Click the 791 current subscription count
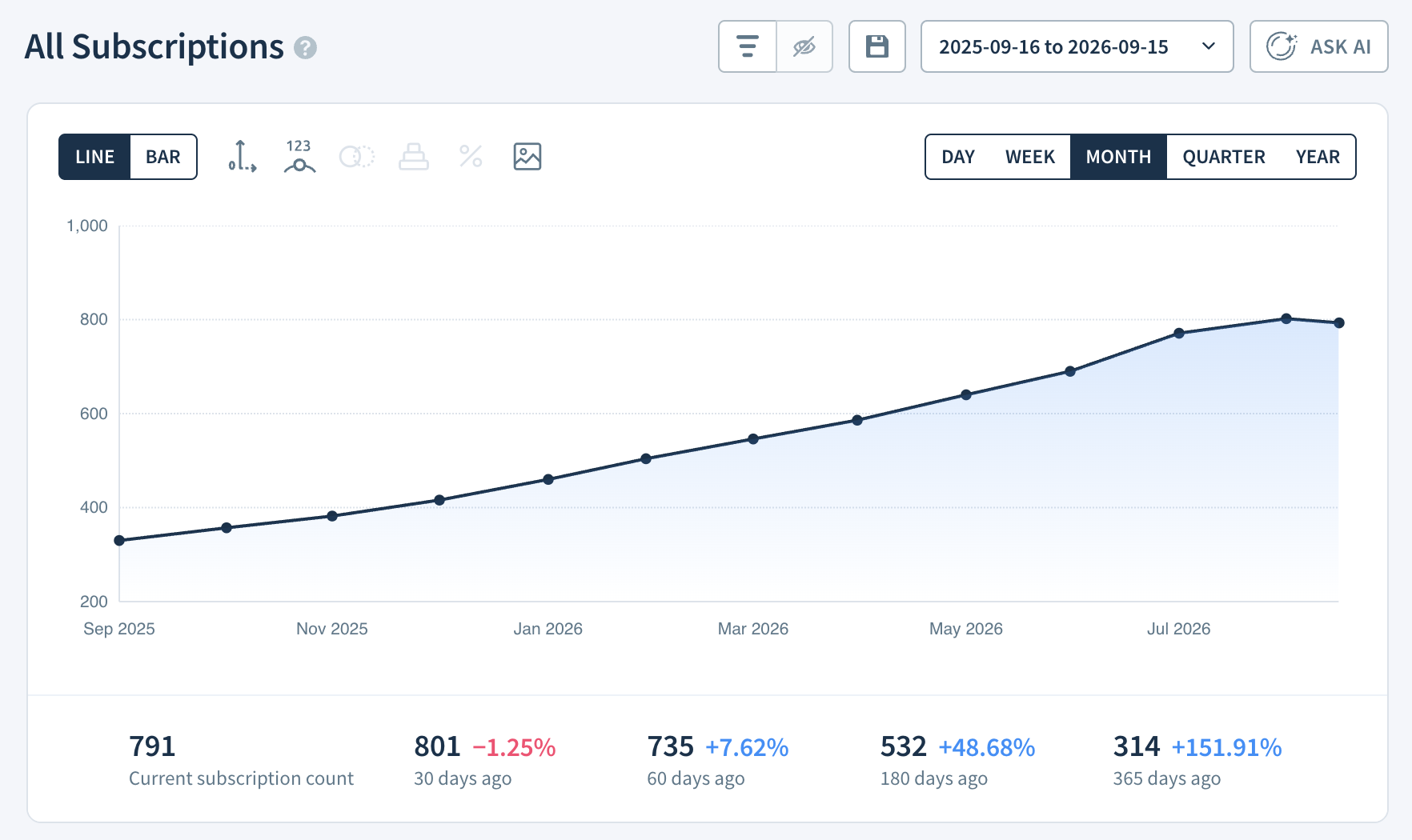Viewport: 1412px width, 840px height. click(152, 746)
